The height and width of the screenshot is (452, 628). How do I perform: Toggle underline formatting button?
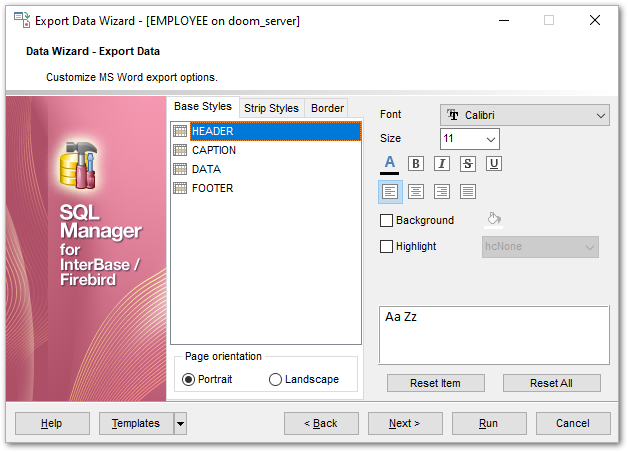point(494,164)
